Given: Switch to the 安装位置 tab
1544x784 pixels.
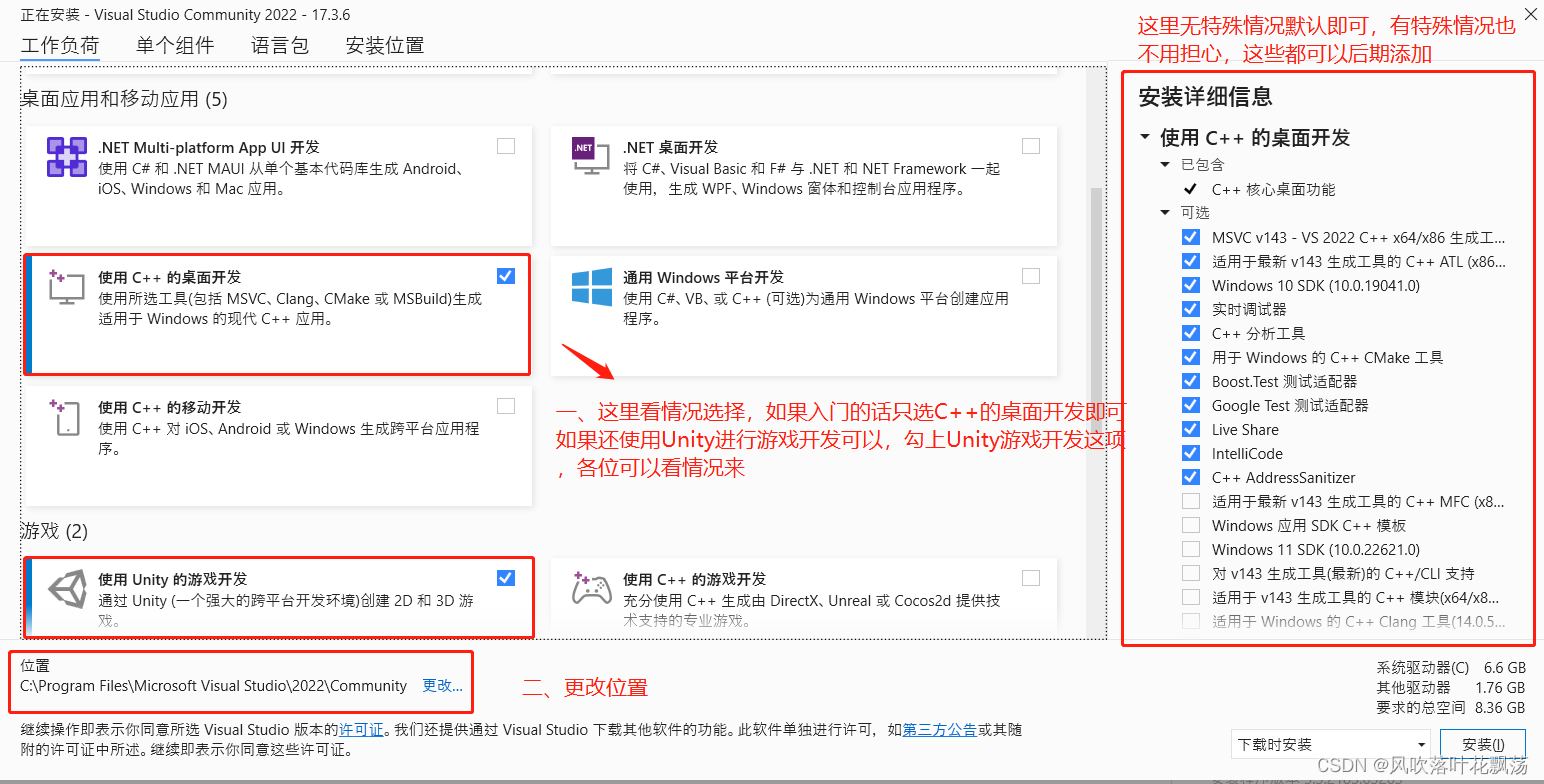Looking at the screenshot, I should click(385, 46).
